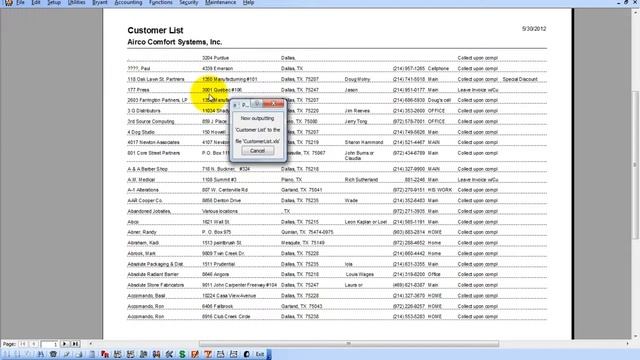Click the 801 Core Street Partners row

tap(337, 155)
